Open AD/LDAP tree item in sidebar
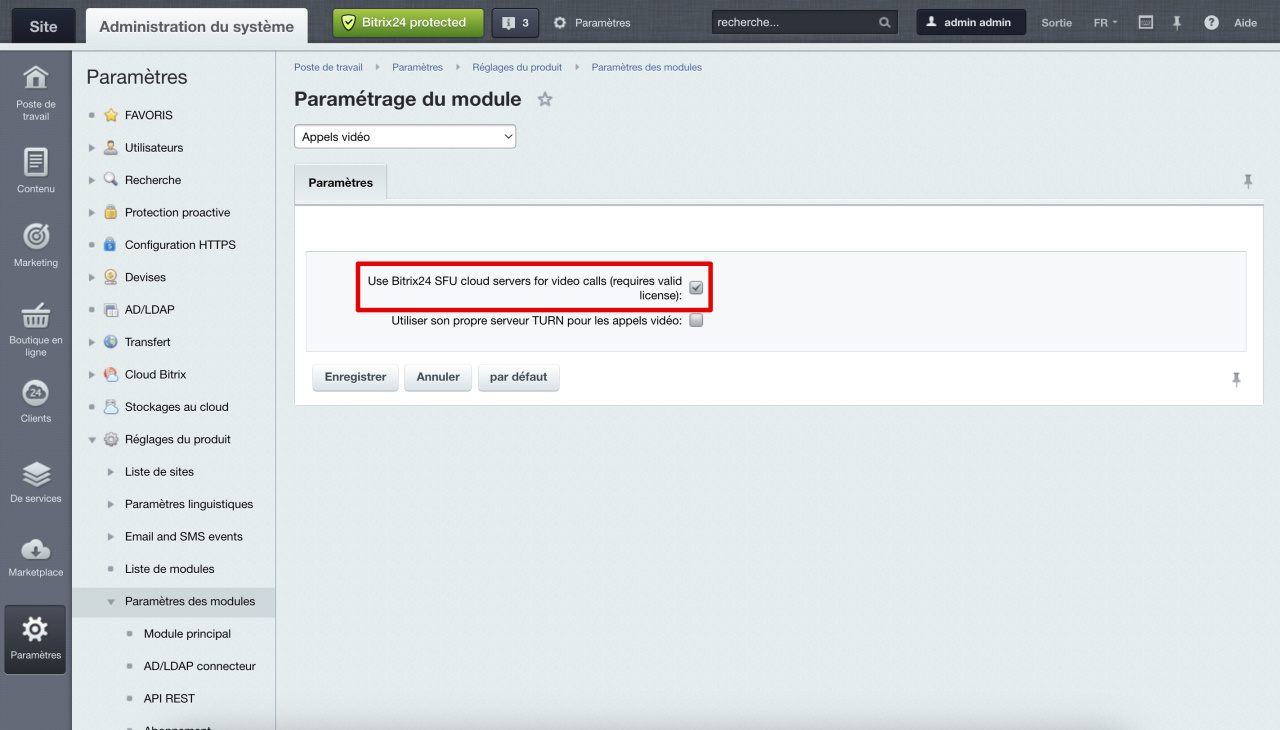The height and width of the screenshot is (730, 1280). tap(150, 310)
